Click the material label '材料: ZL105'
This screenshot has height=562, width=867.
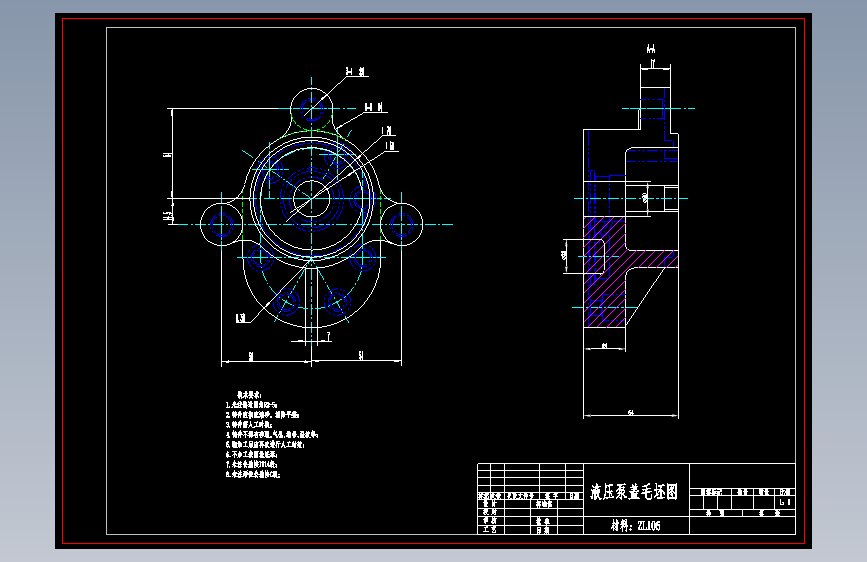coord(635,525)
